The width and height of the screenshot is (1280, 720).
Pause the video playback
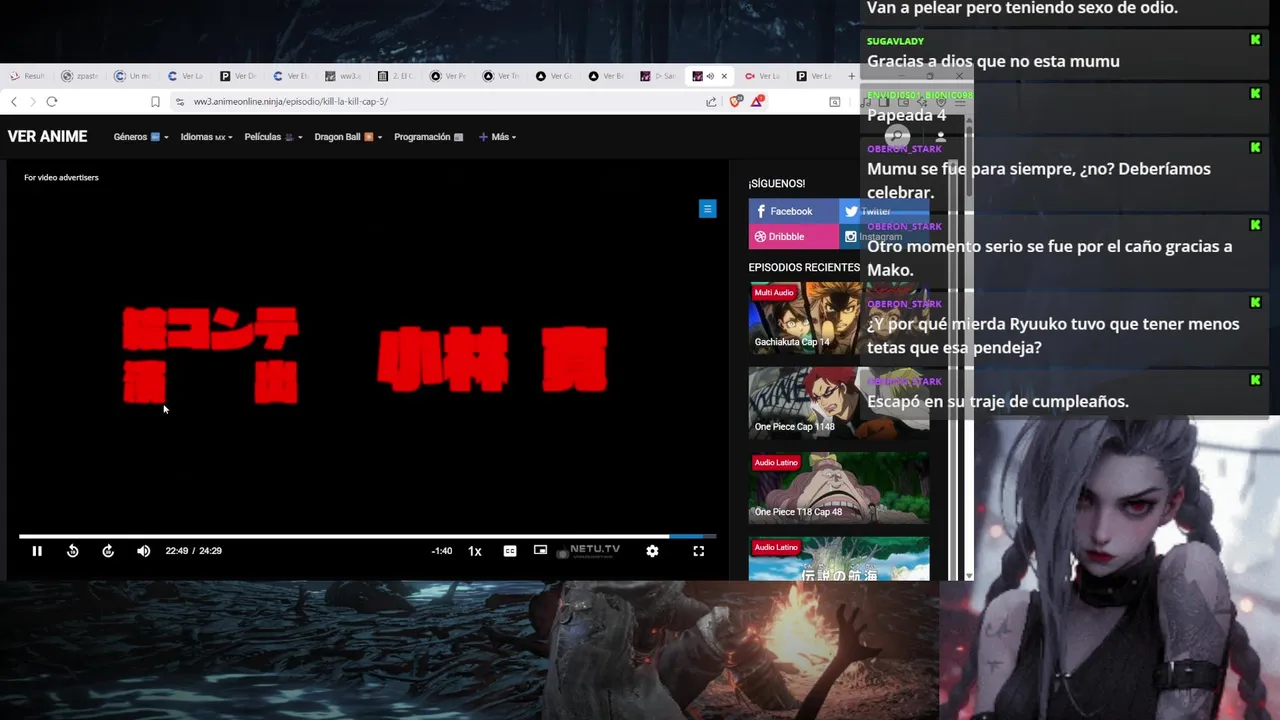tap(37, 551)
